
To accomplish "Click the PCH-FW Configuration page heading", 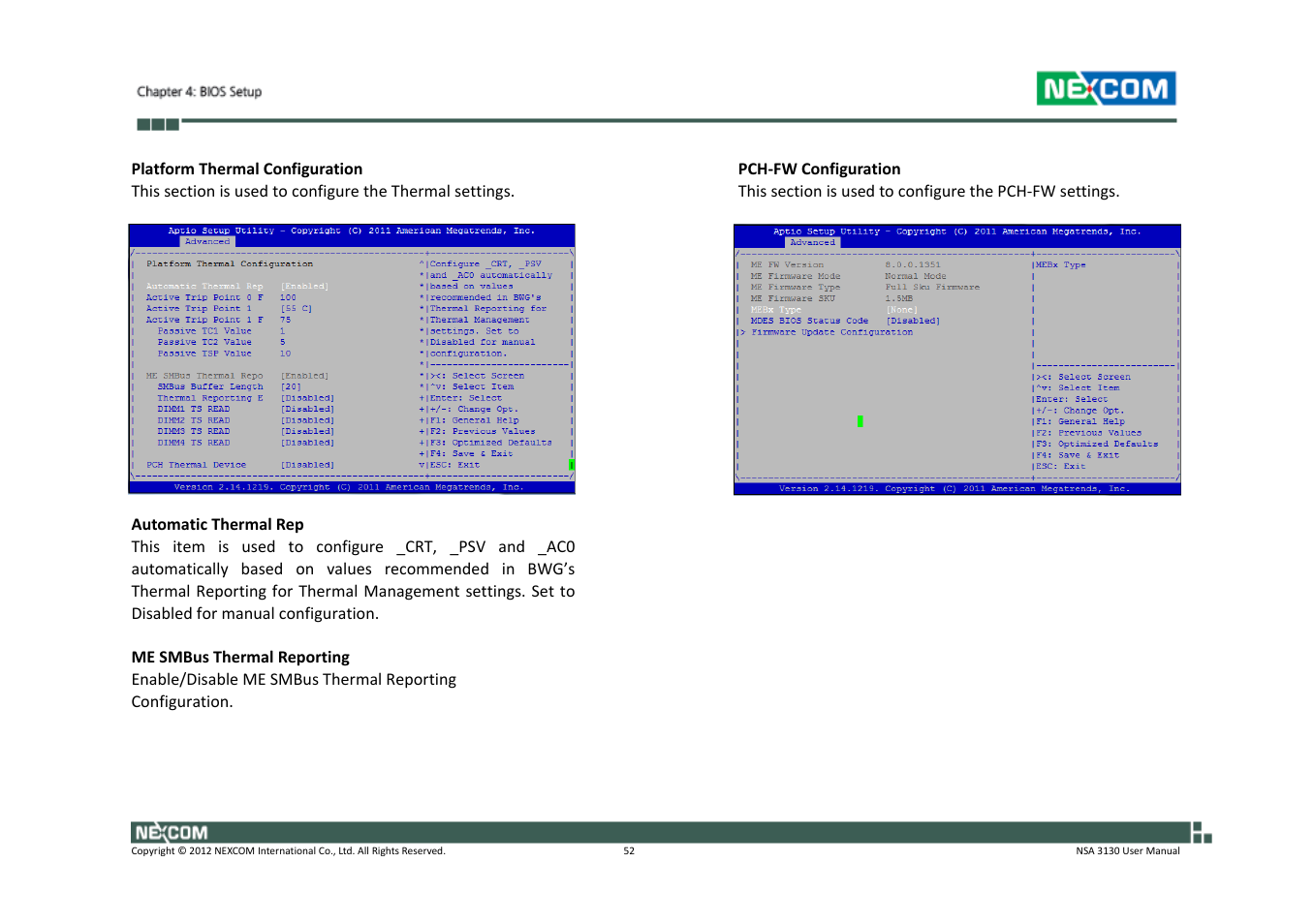I will (820, 169).
